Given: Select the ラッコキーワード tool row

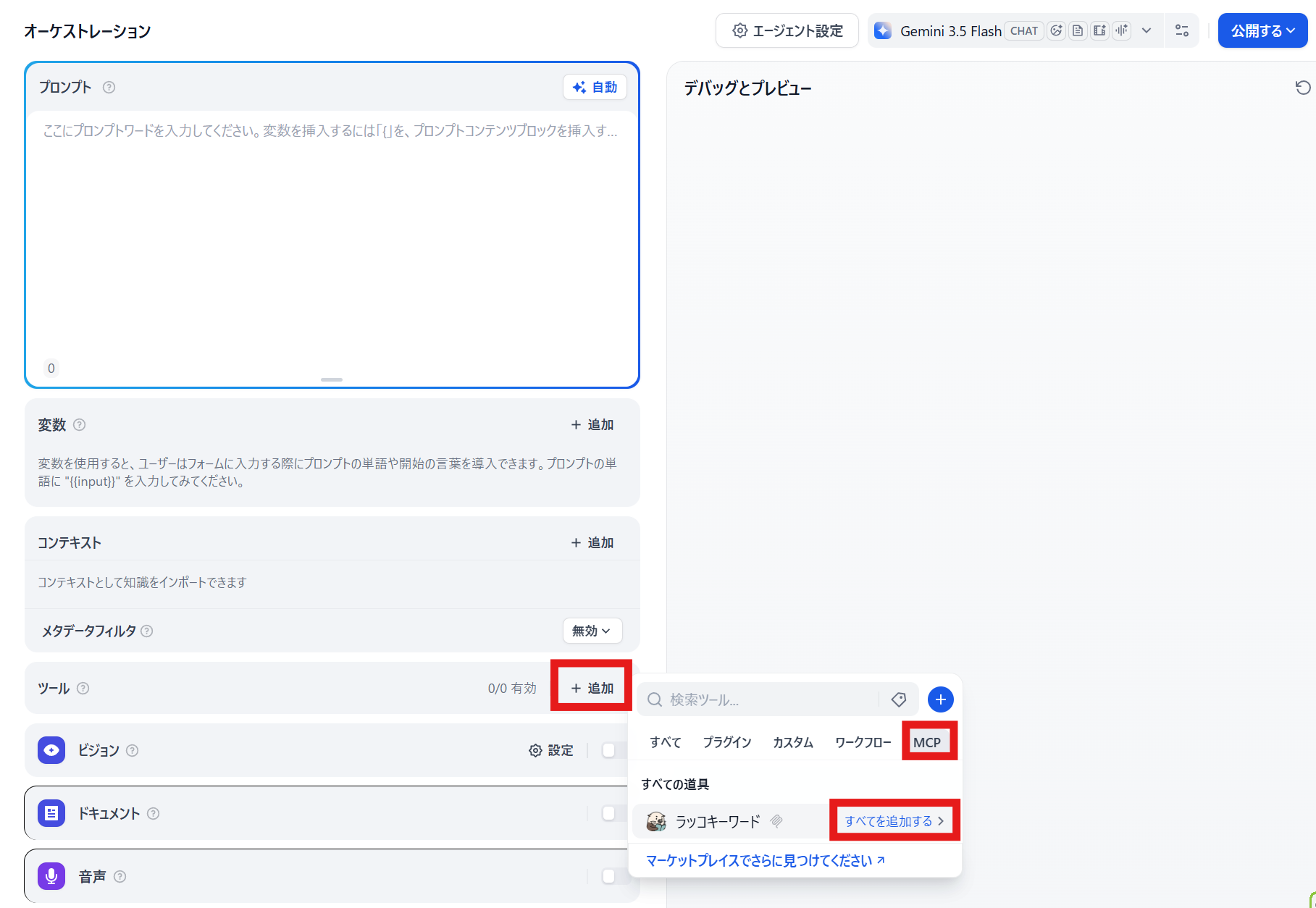Looking at the screenshot, I should point(795,821).
